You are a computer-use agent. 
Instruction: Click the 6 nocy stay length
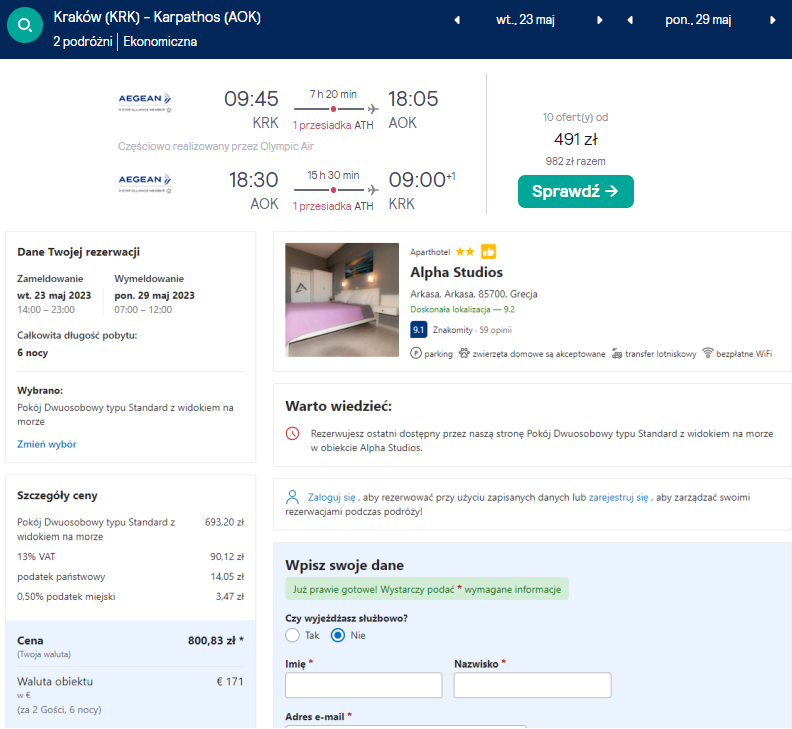pos(32,353)
